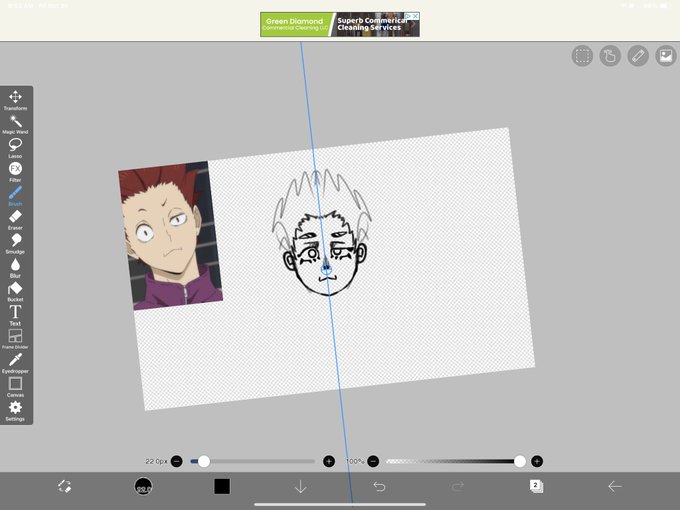Select the Bucket fill tool
680x510 pixels.
click(x=15, y=291)
